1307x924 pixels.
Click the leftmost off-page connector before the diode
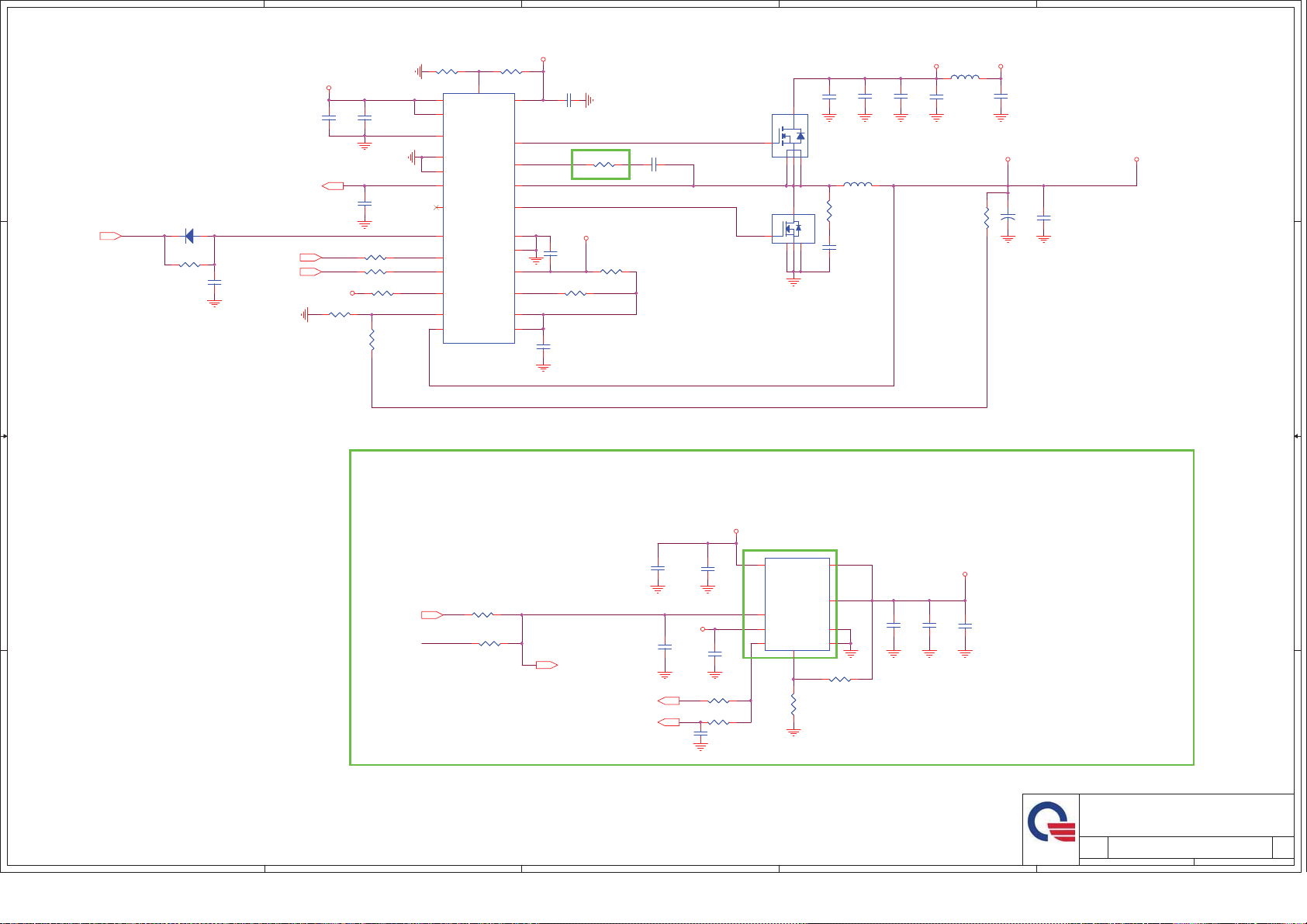point(110,236)
